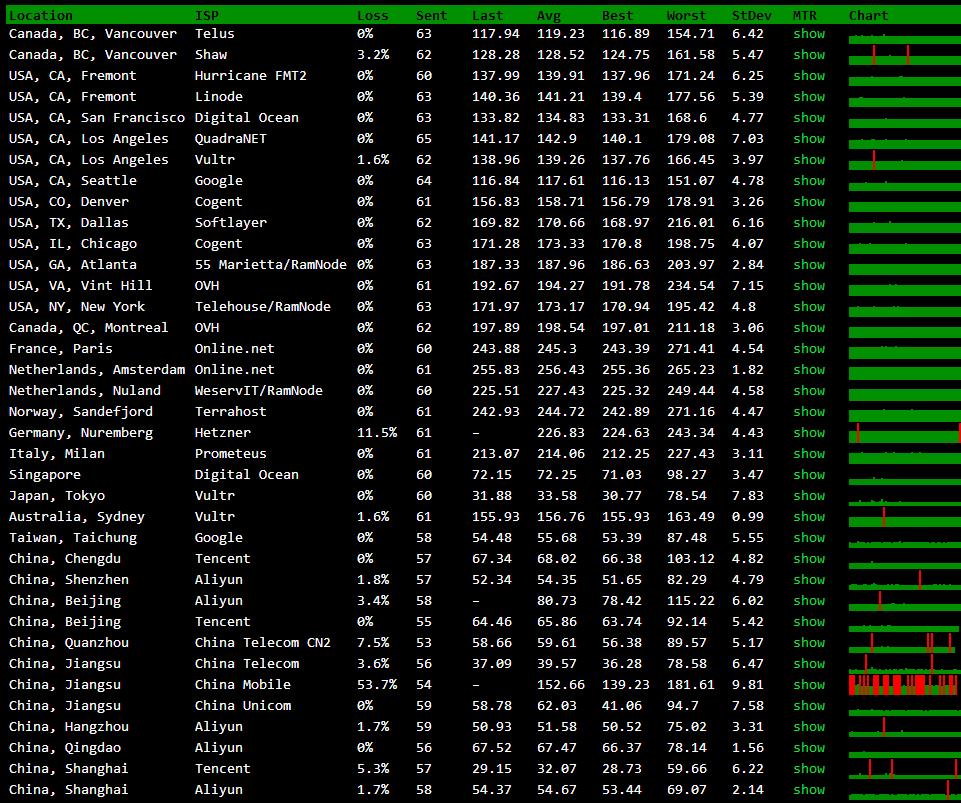Click the 'China Telecom CN2' ISP cell
Viewport: 961px width, 803px height.
(262, 642)
